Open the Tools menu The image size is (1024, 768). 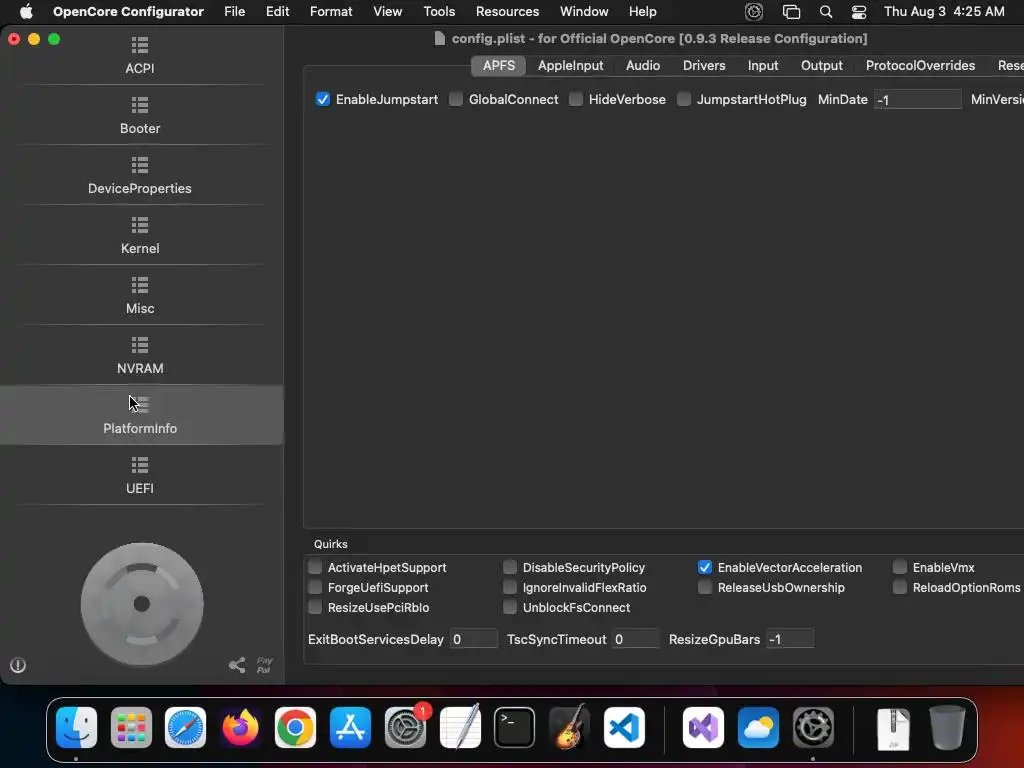[439, 12]
